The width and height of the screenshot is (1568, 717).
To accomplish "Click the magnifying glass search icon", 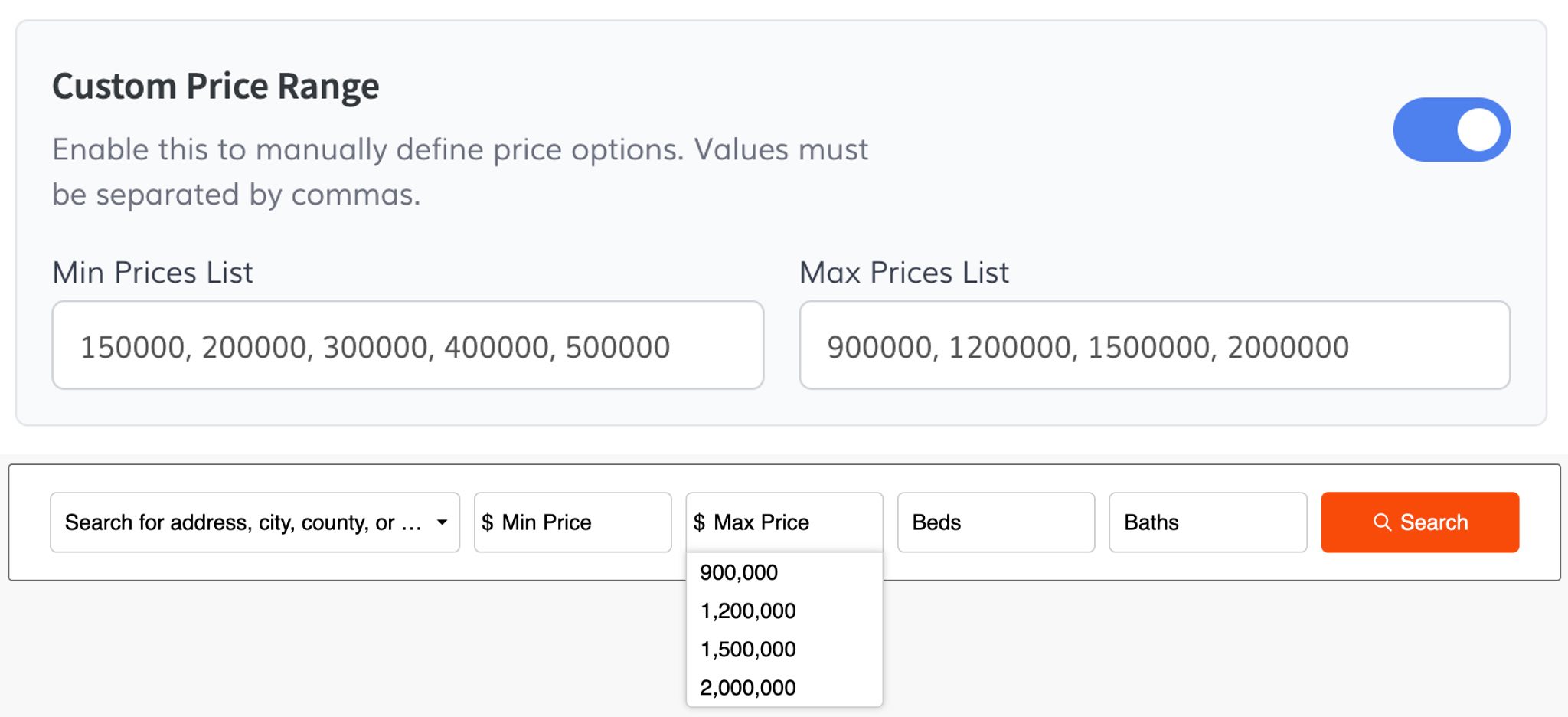I will (x=1381, y=522).
